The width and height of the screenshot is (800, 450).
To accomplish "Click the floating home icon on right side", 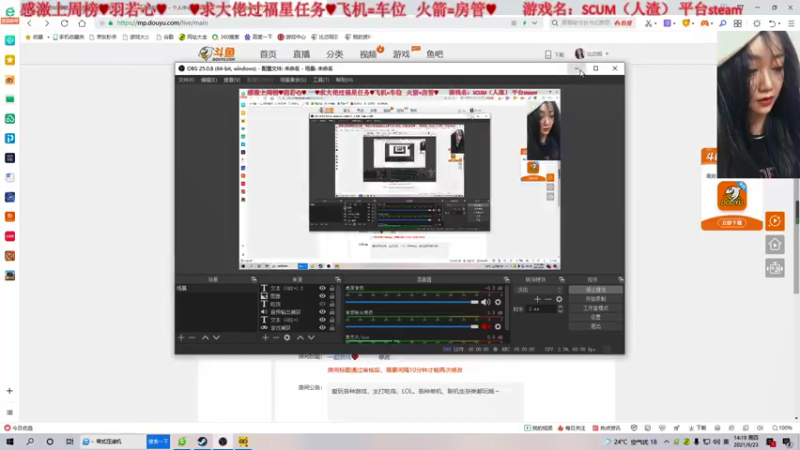I will 774,245.
